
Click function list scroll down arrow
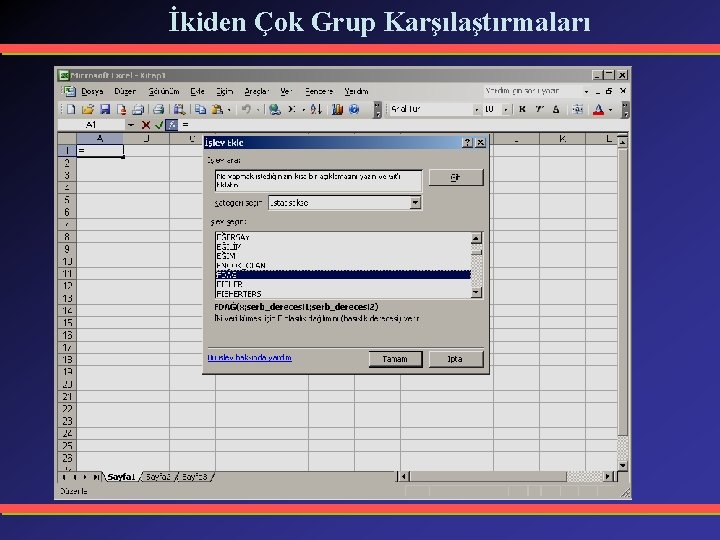coord(476,292)
